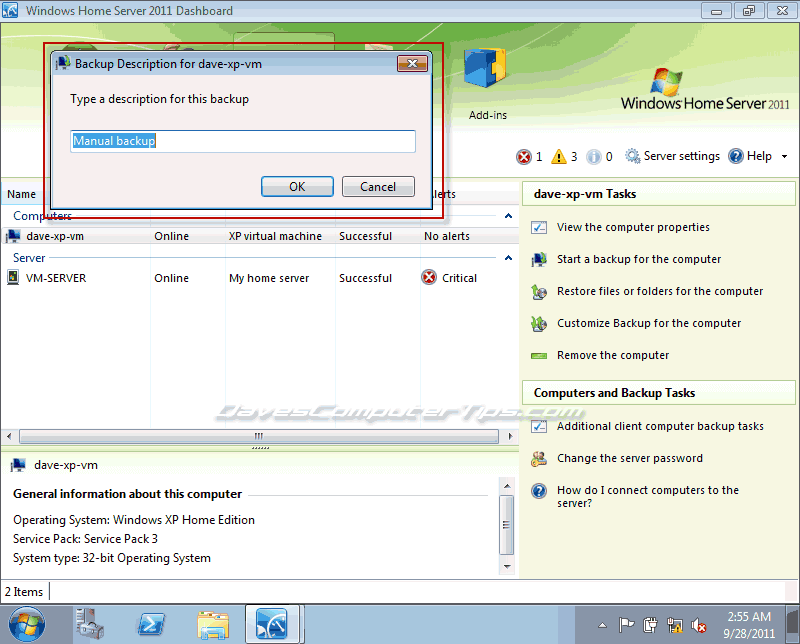The height and width of the screenshot is (644, 800).
Task: Click the details pane vertical scrollbar thumb
Action: click(x=507, y=525)
